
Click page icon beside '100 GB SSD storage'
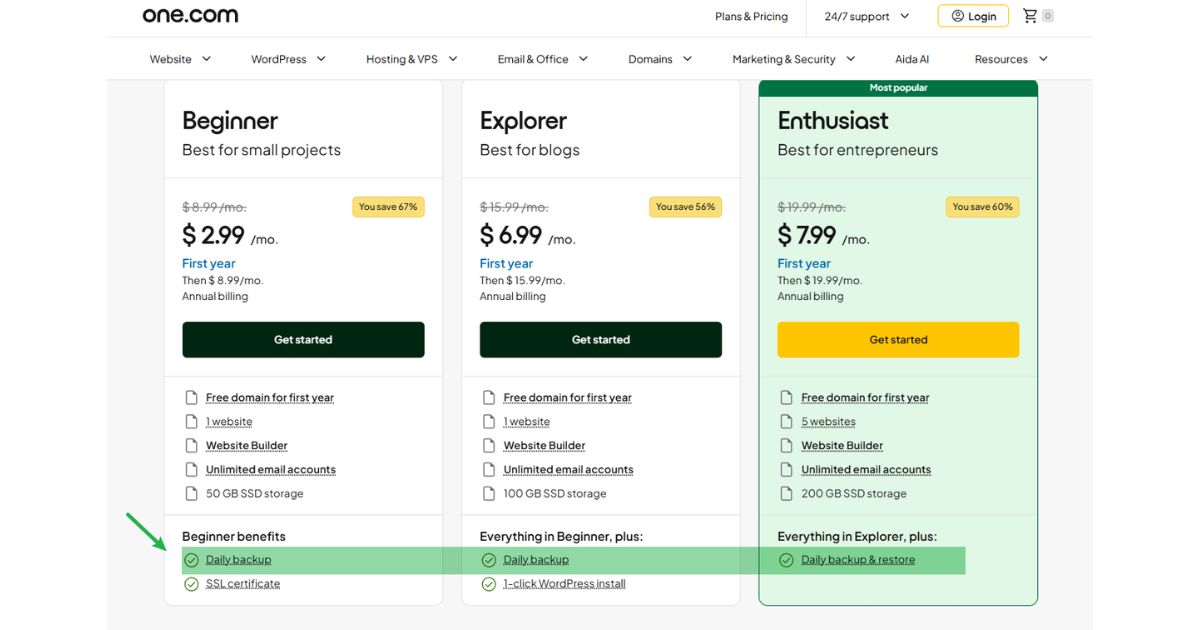point(489,493)
